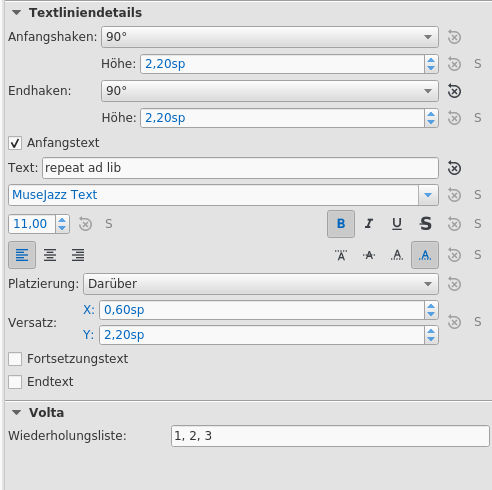
Task: Toggle italic text formatting button
Action: coord(369,224)
